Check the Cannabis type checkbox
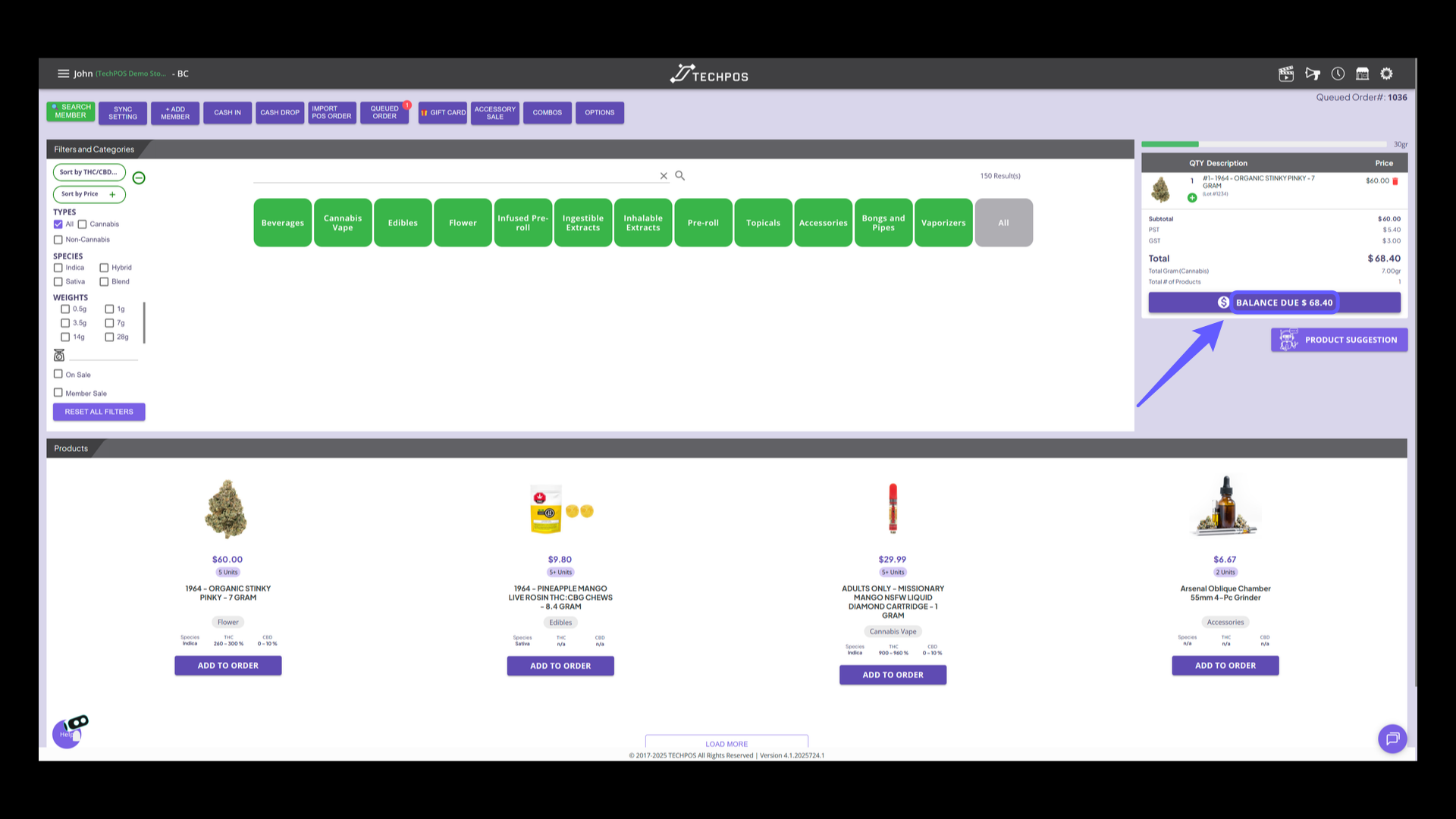The image size is (1456, 819). 83,224
